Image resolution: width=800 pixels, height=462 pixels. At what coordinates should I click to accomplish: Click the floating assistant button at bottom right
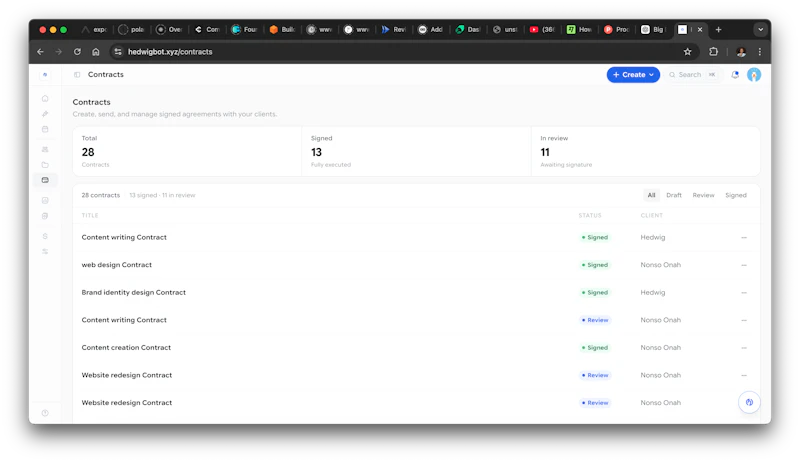(749, 402)
